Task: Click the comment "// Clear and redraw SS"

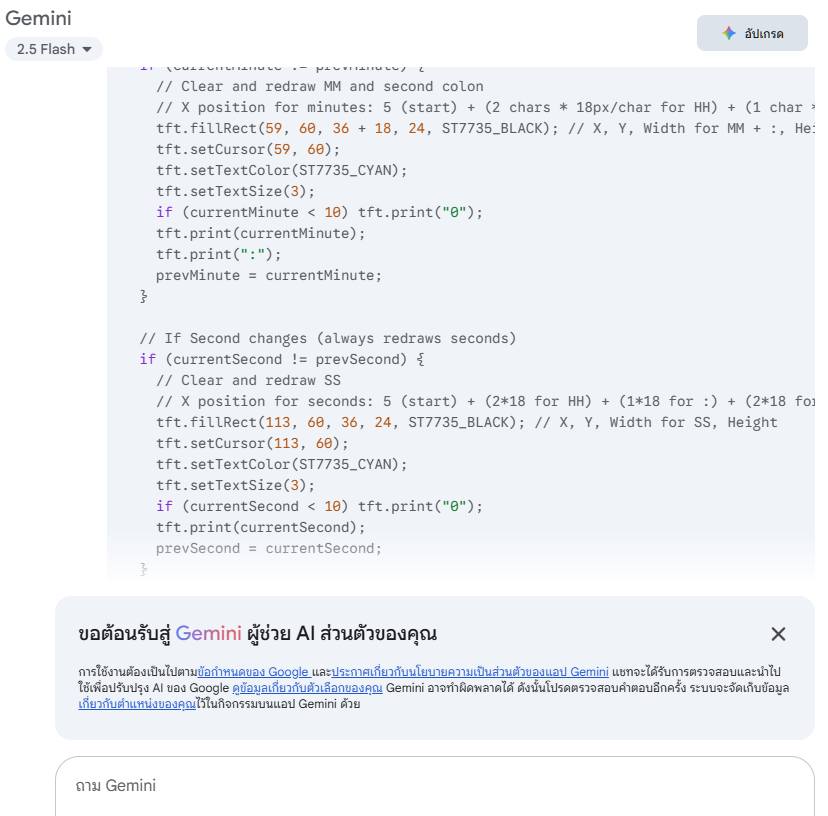Action: pyautogui.click(x=249, y=381)
